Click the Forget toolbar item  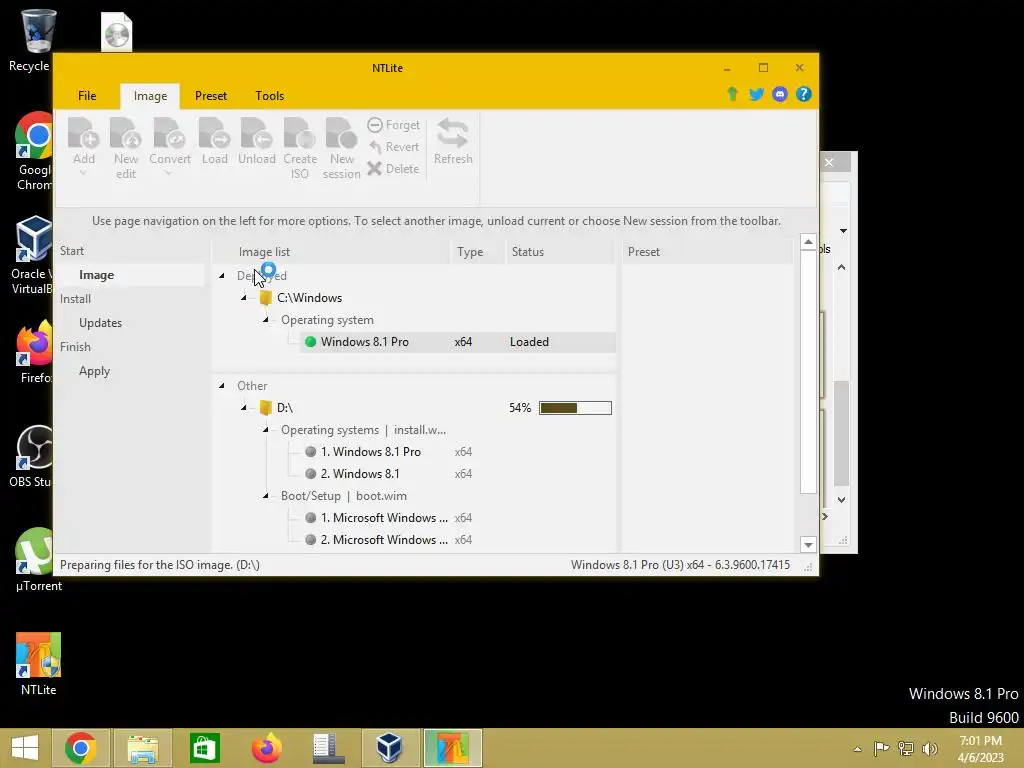tap(394, 125)
